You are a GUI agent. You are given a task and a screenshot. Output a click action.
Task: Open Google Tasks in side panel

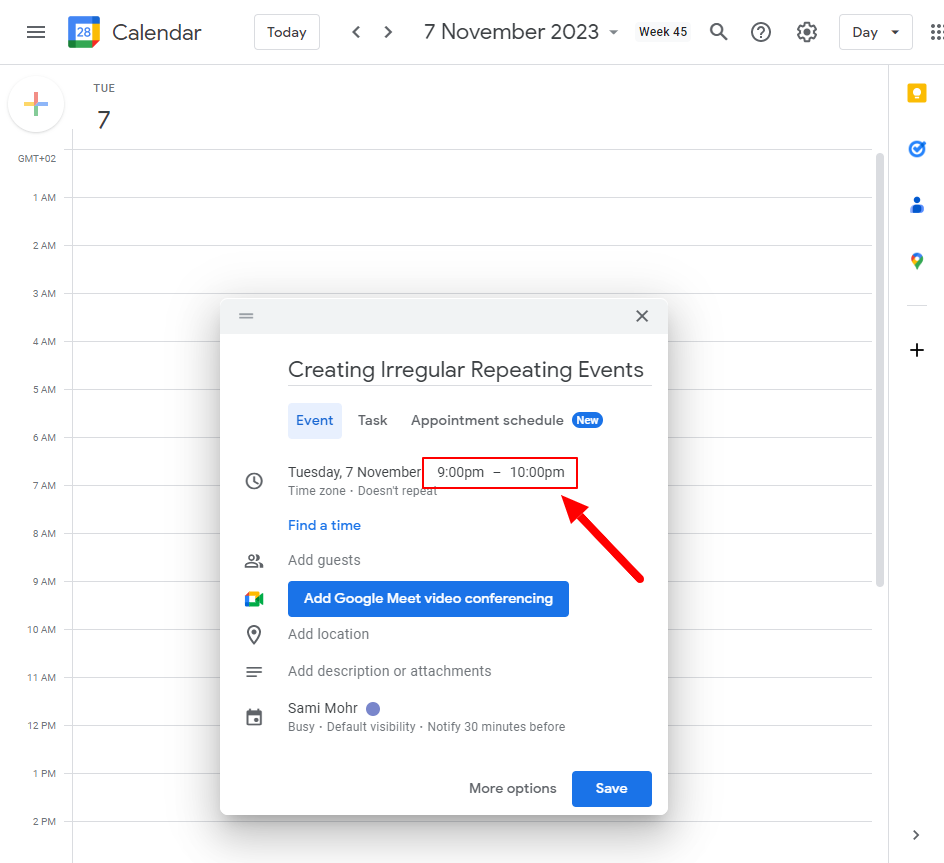tap(916, 149)
